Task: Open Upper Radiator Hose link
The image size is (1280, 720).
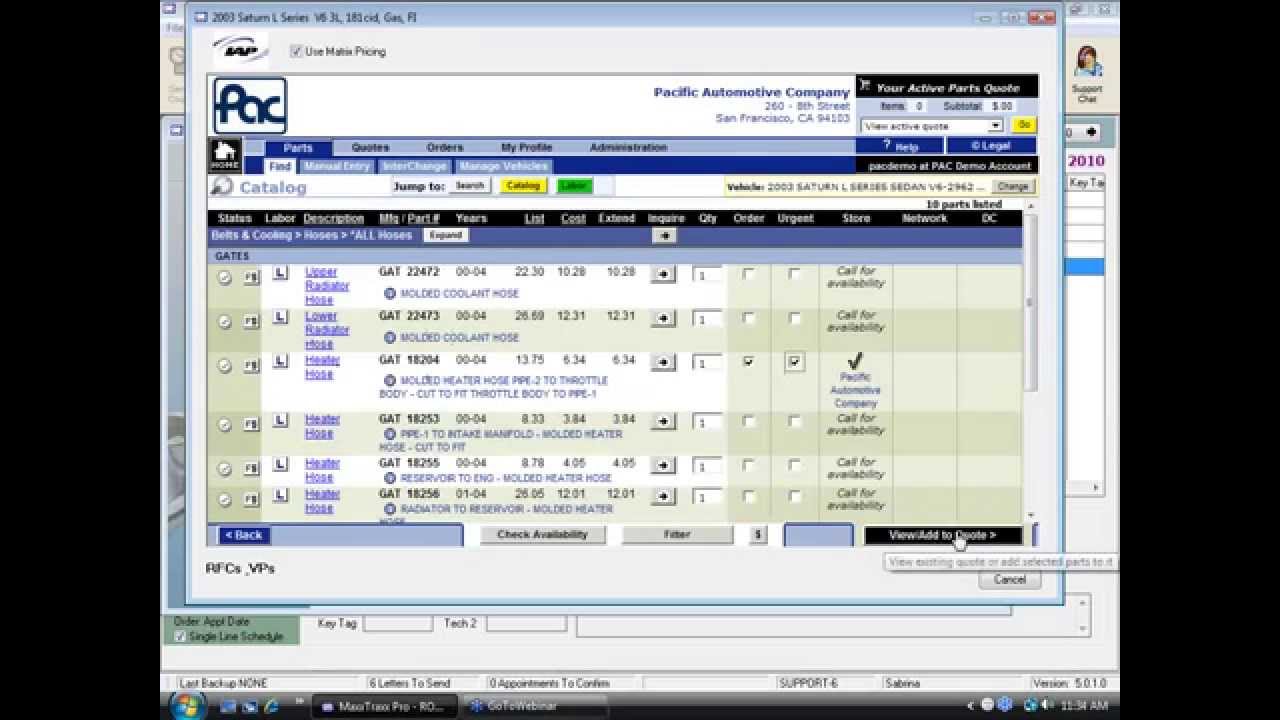Action: tap(327, 286)
